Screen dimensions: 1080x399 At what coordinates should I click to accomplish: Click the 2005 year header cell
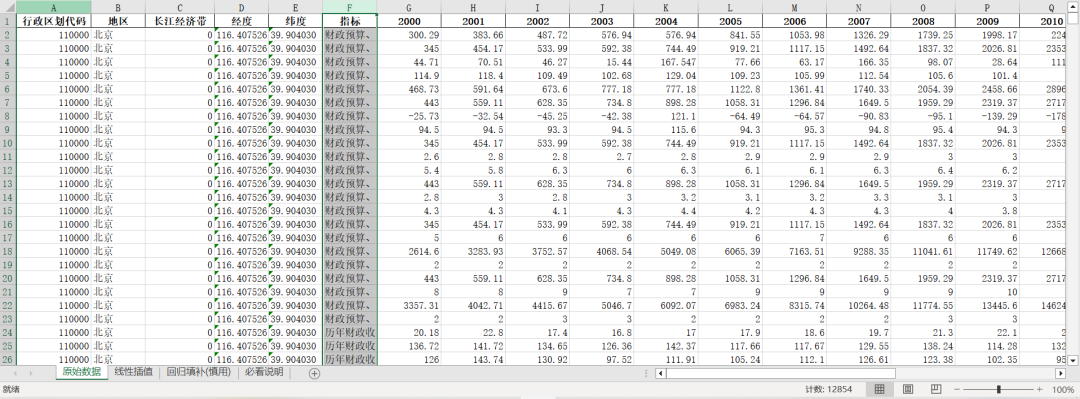click(x=730, y=21)
